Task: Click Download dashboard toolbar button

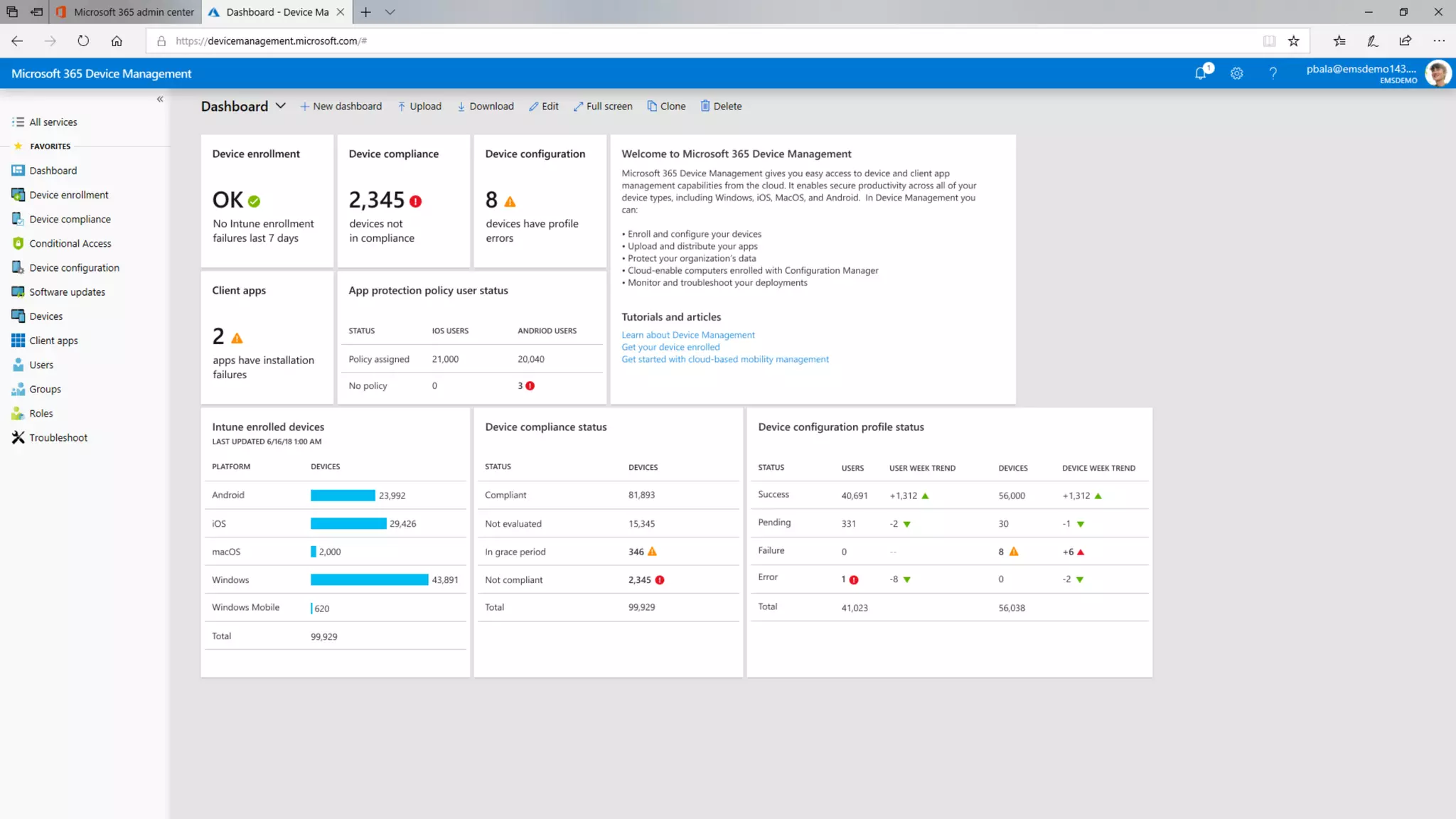Action: pyautogui.click(x=485, y=107)
